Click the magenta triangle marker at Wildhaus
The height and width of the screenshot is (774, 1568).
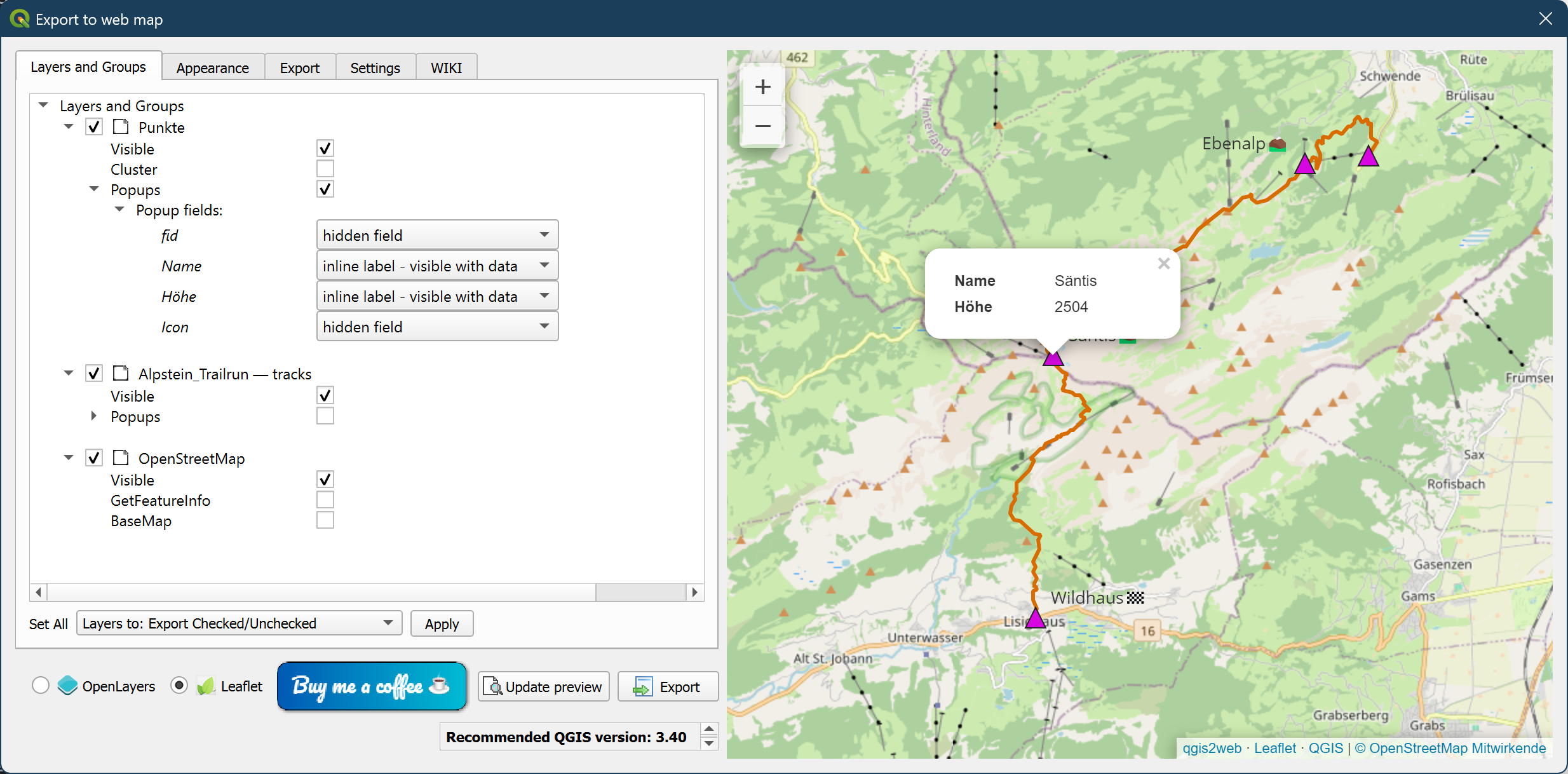(x=1036, y=618)
